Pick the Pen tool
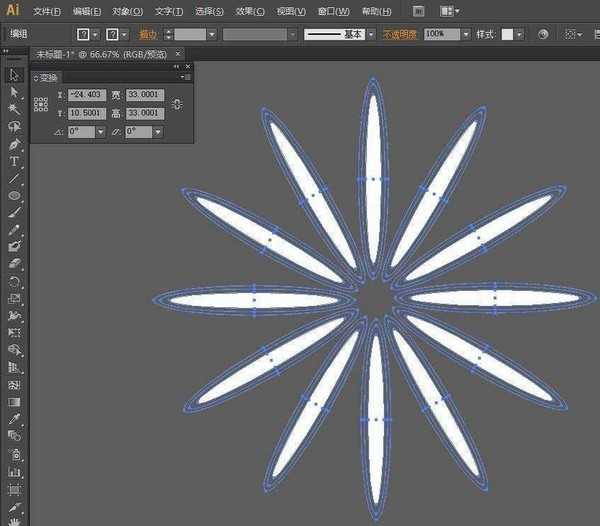The image size is (600, 526). [14, 144]
